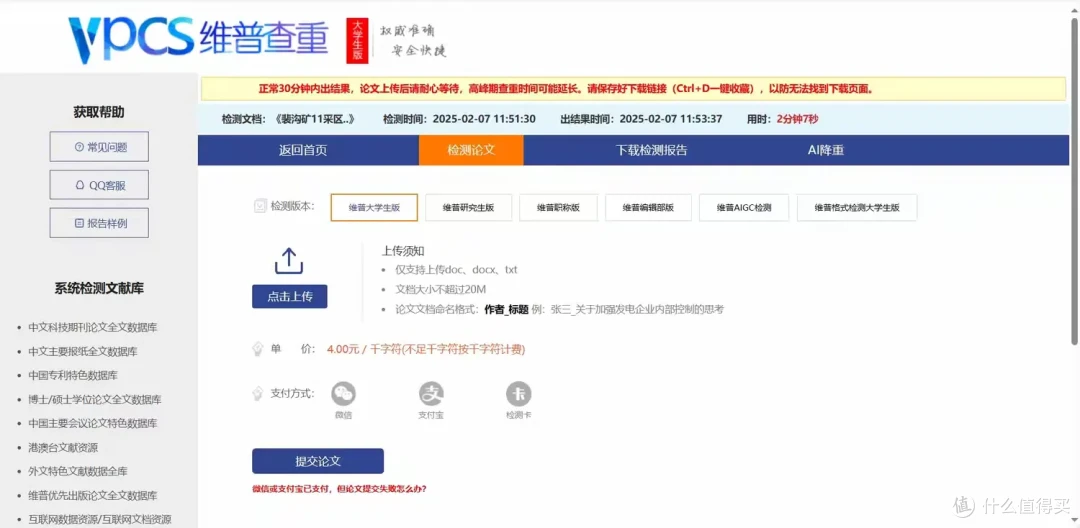Select the 检测卡 payment icon
The height and width of the screenshot is (528, 1080).
coord(519,394)
